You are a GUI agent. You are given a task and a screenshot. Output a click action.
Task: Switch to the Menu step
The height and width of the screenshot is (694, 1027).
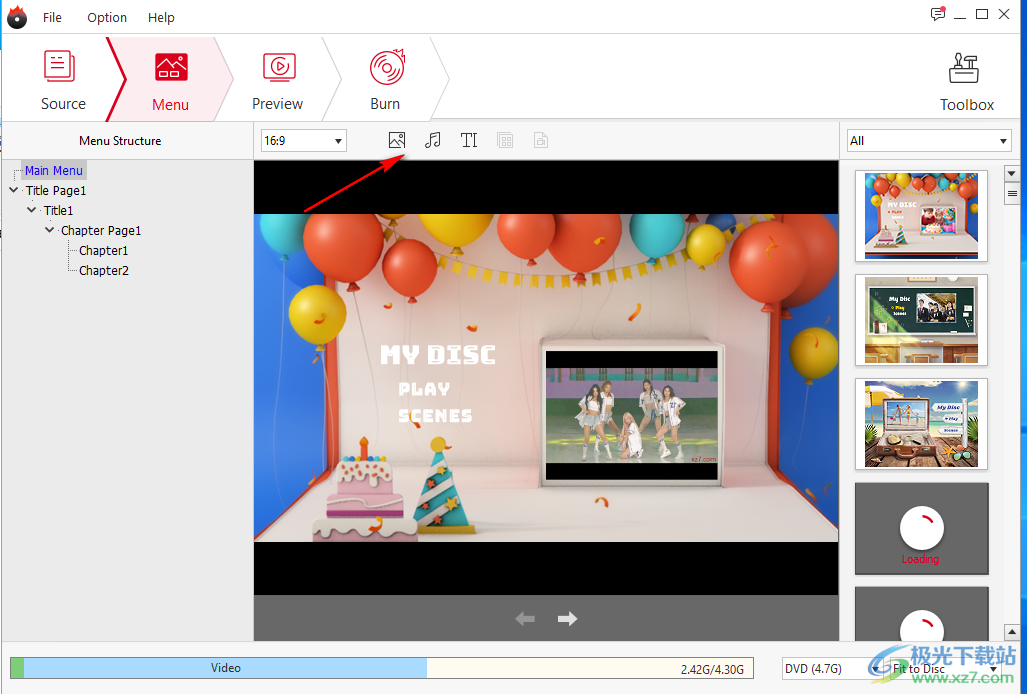[x=171, y=82]
